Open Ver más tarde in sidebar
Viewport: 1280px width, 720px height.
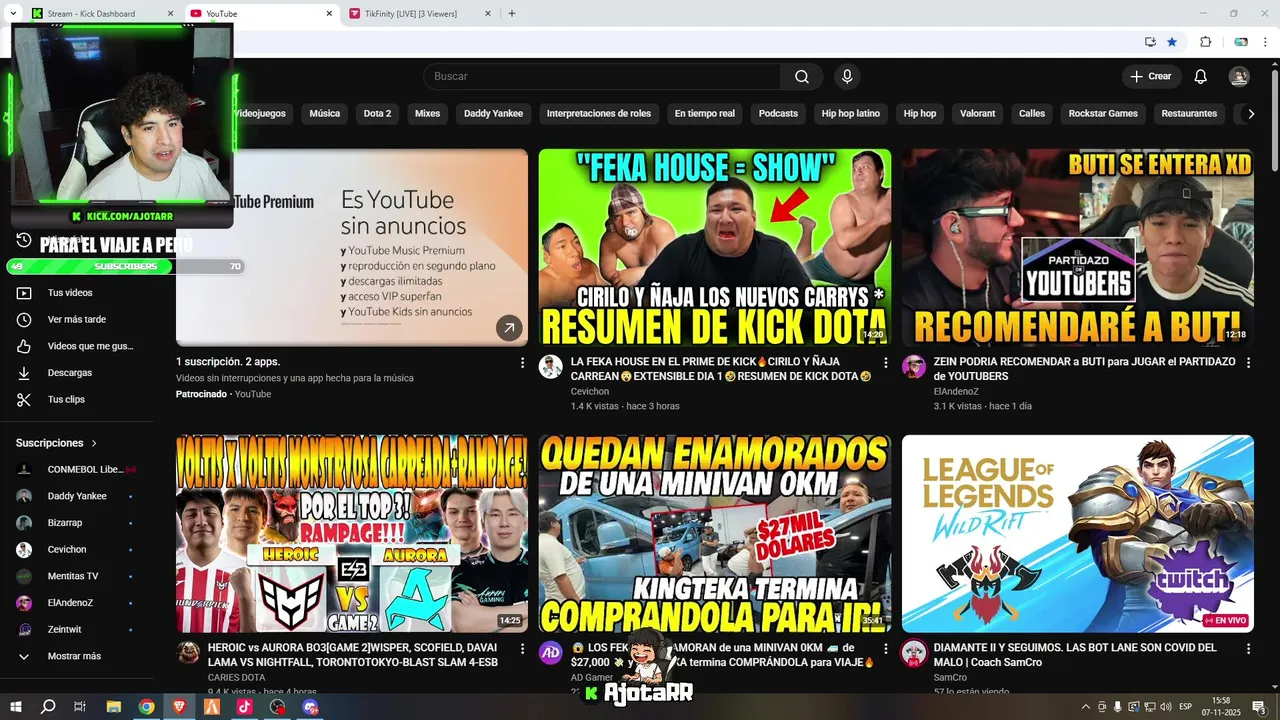pos(77,320)
